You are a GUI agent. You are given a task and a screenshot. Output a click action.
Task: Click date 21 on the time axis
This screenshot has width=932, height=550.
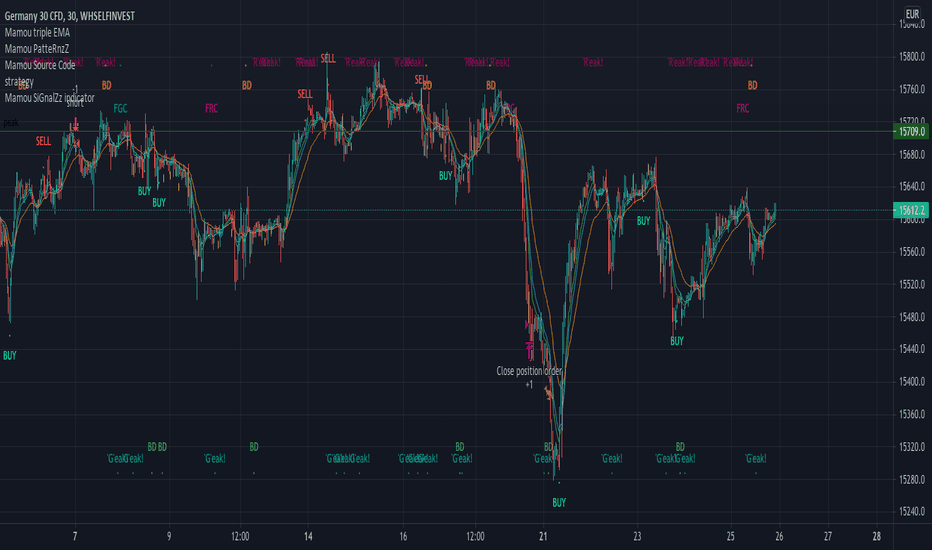[x=543, y=536]
